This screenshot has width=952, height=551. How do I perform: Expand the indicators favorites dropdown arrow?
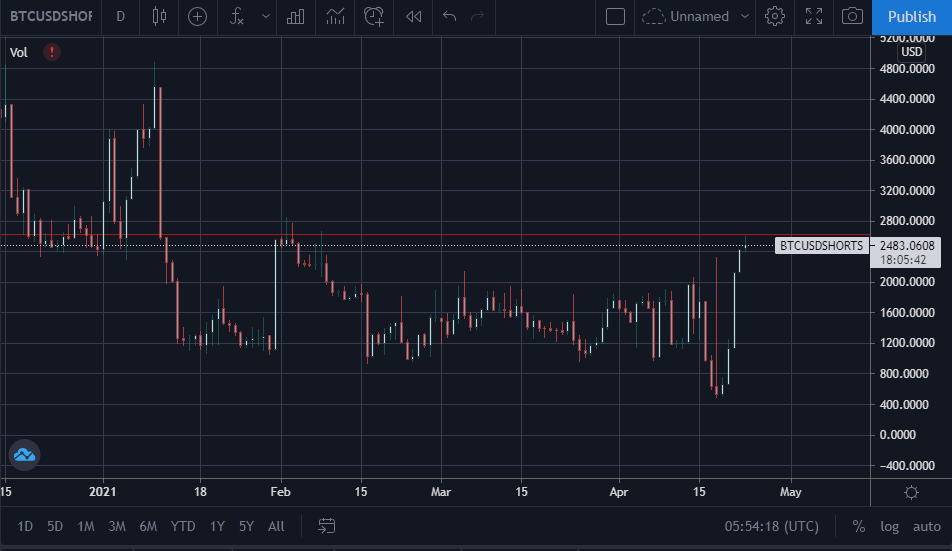[x=265, y=16]
